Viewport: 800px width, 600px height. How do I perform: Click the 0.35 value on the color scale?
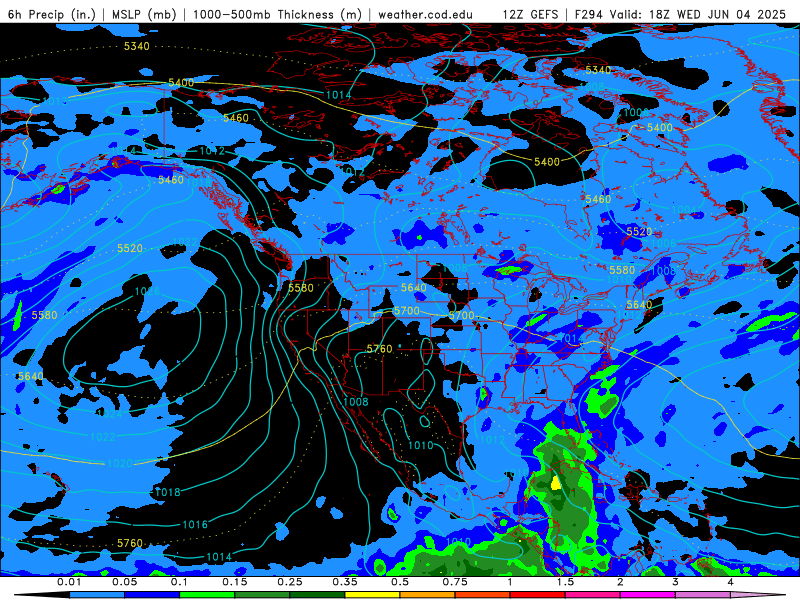pyautogui.click(x=344, y=582)
